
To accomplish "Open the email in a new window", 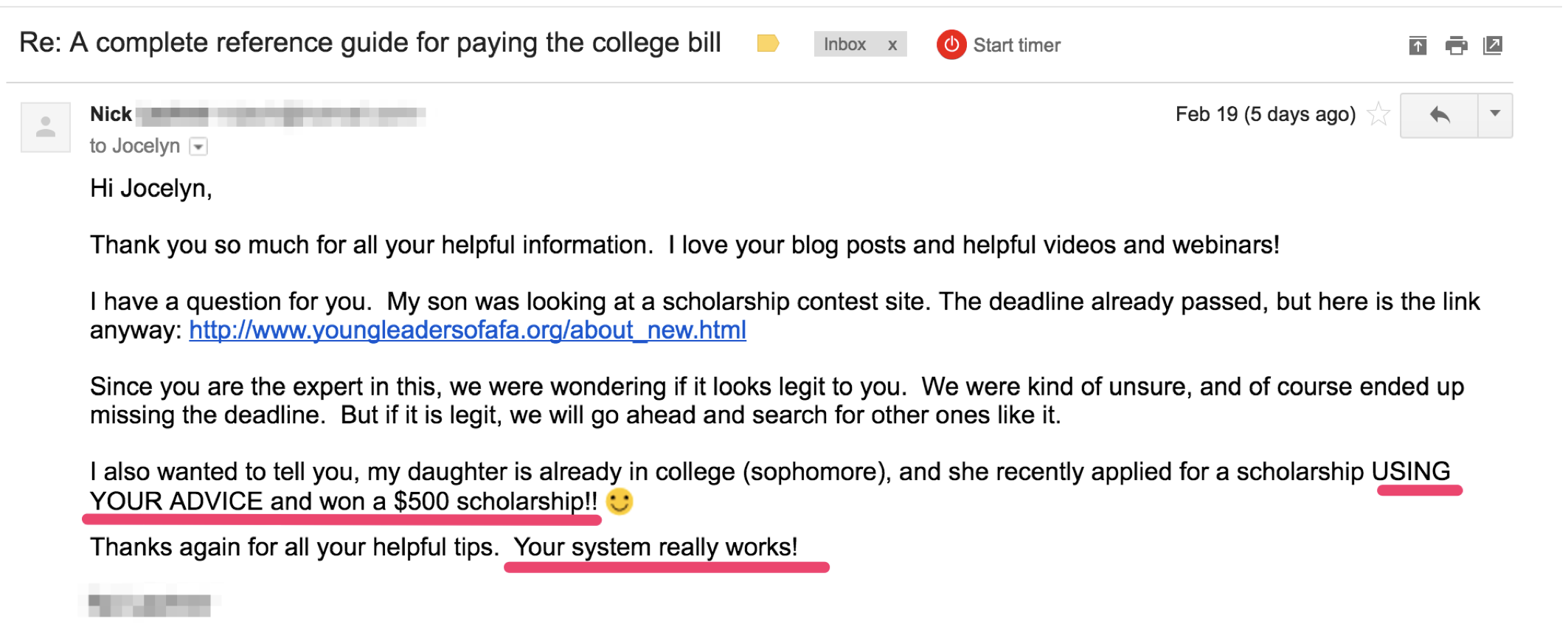I will tap(1493, 46).
